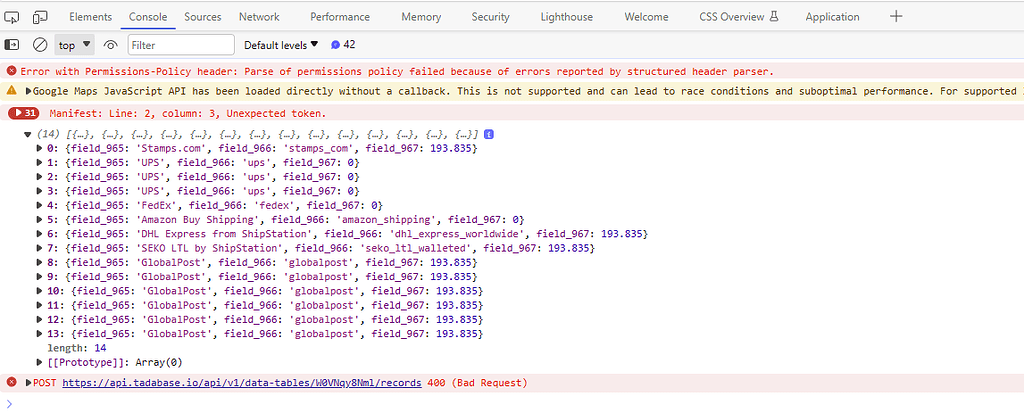Viewport: 1024px width, 413px height.
Task: Toggle device emulation icon
Action: (40, 17)
